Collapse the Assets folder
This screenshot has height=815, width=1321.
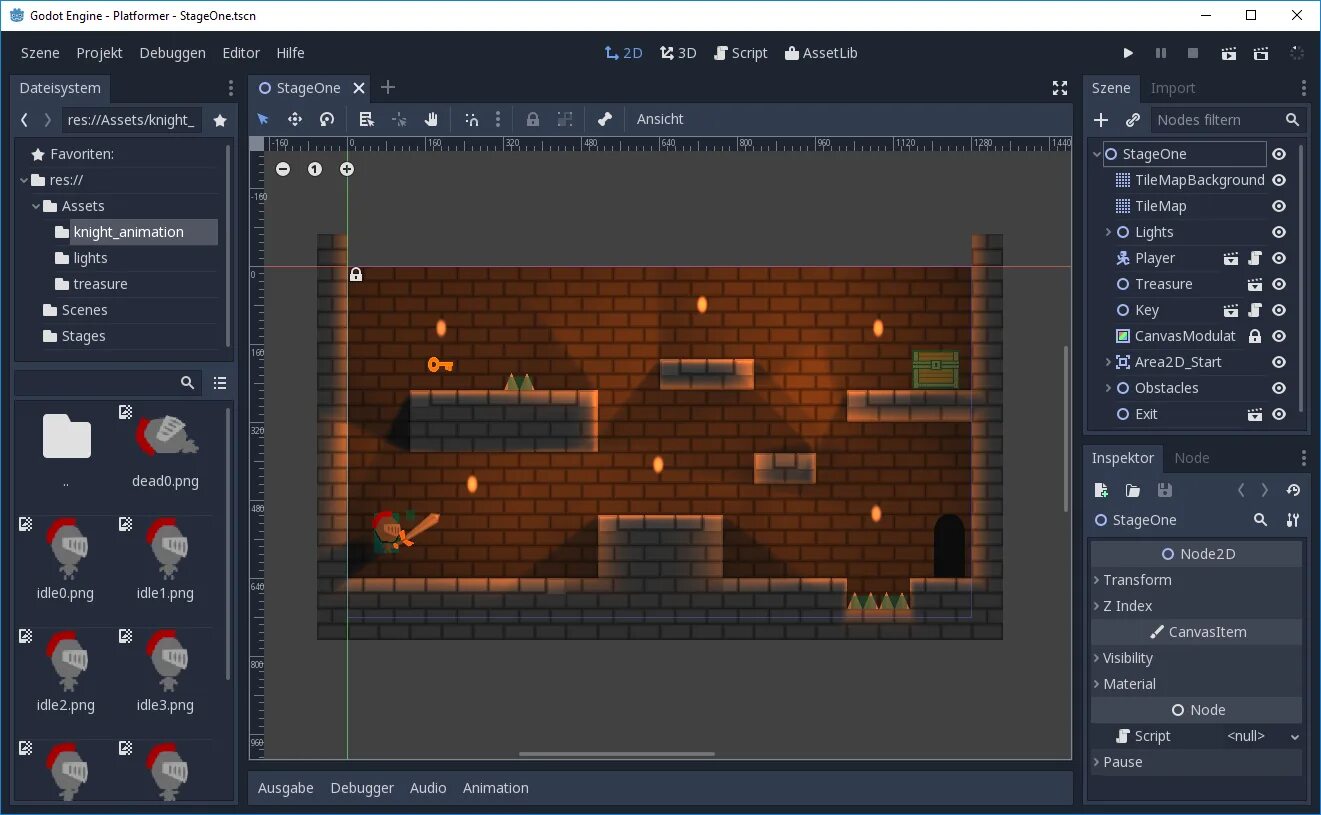coord(36,206)
